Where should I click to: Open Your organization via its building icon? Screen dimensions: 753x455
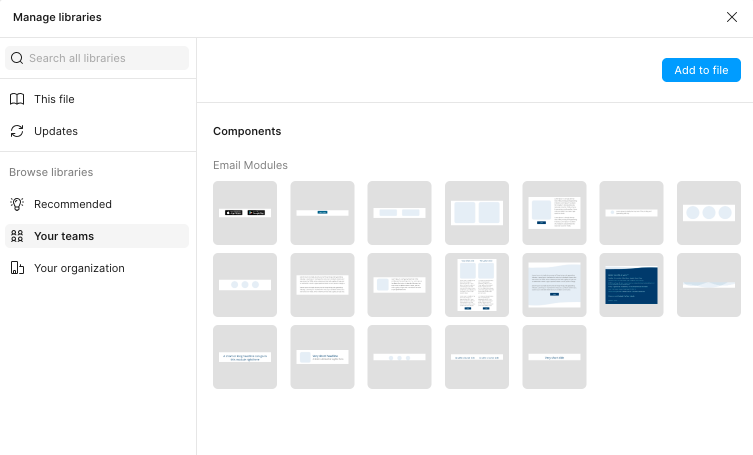point(17,268)
